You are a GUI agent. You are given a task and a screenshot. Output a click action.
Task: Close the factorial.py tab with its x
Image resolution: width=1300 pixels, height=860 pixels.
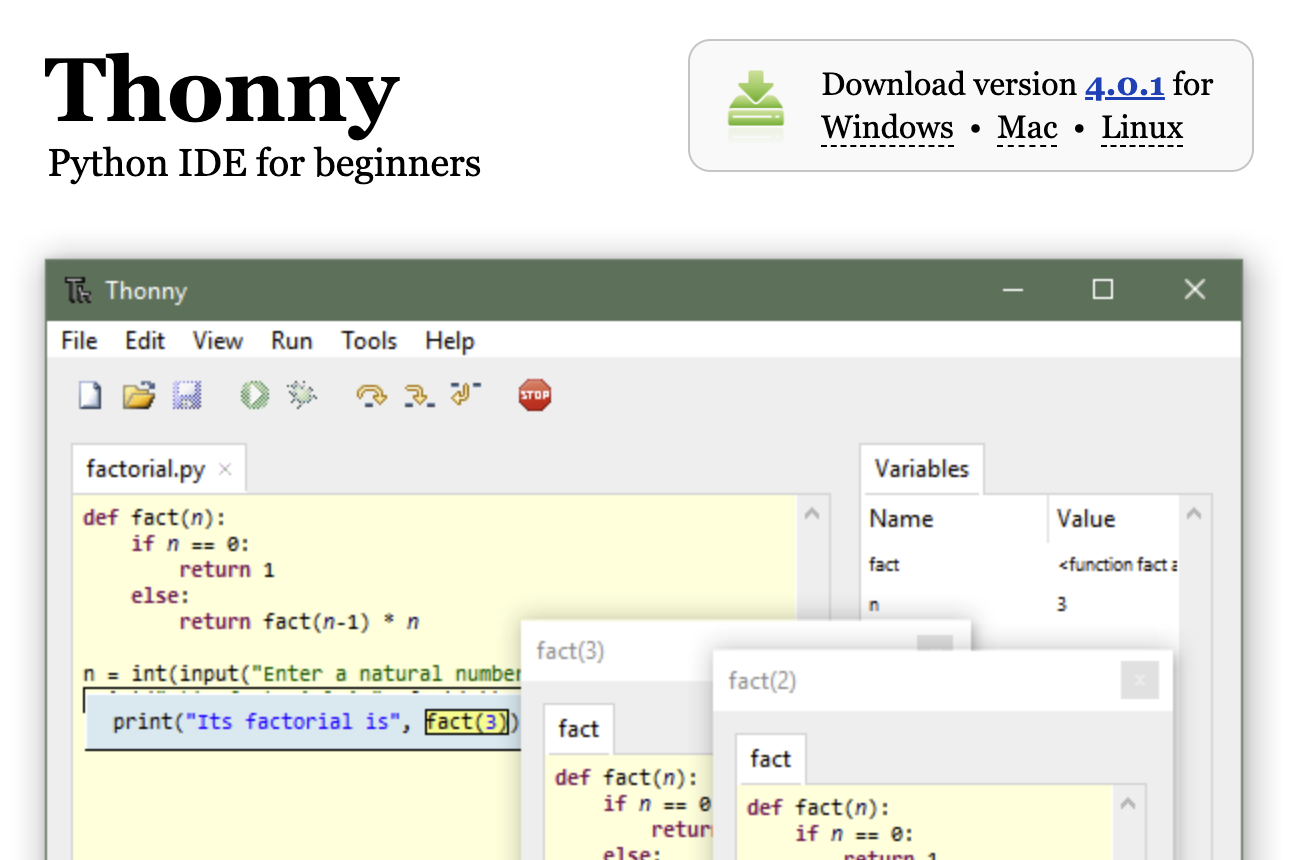pyautogui.click(x=225, y=469)
